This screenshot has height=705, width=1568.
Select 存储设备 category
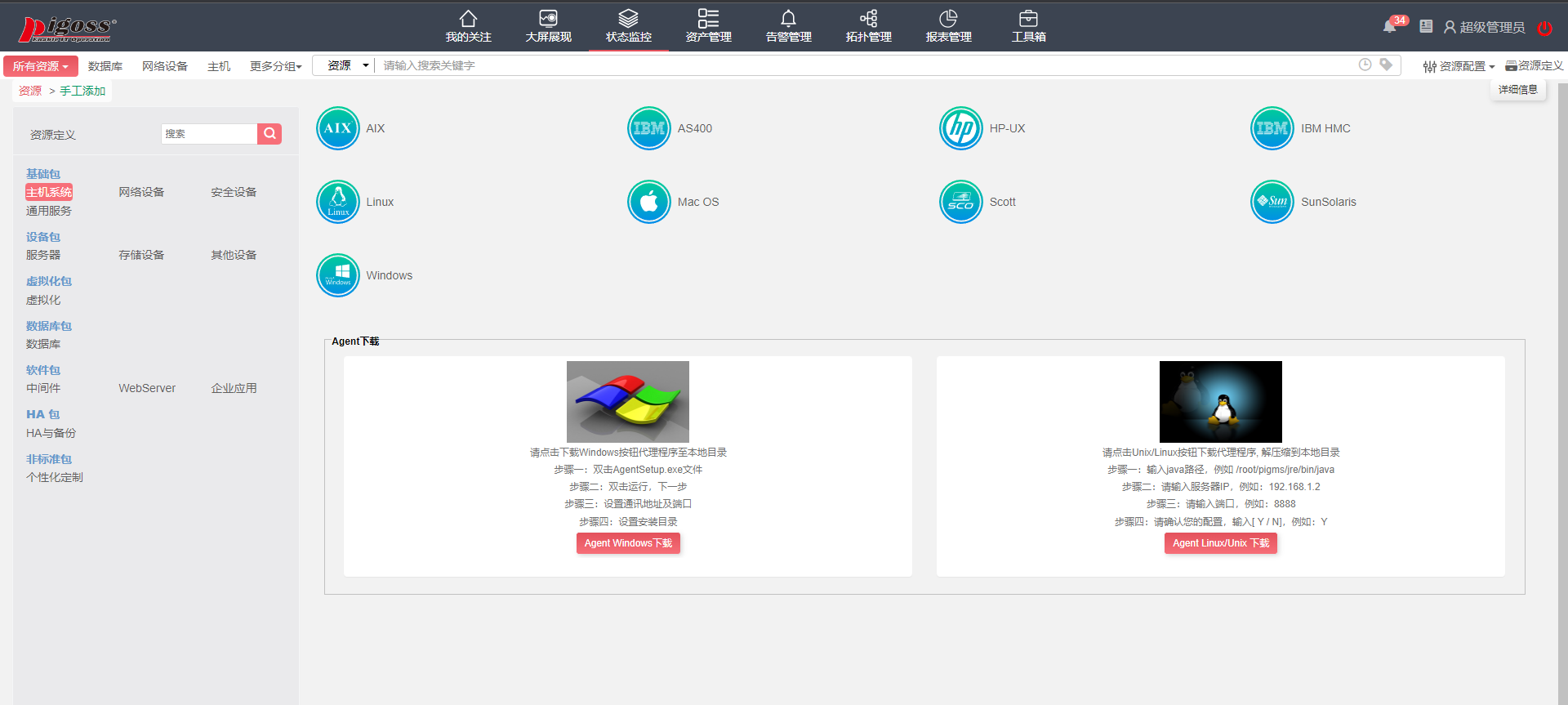coord(141,255)
